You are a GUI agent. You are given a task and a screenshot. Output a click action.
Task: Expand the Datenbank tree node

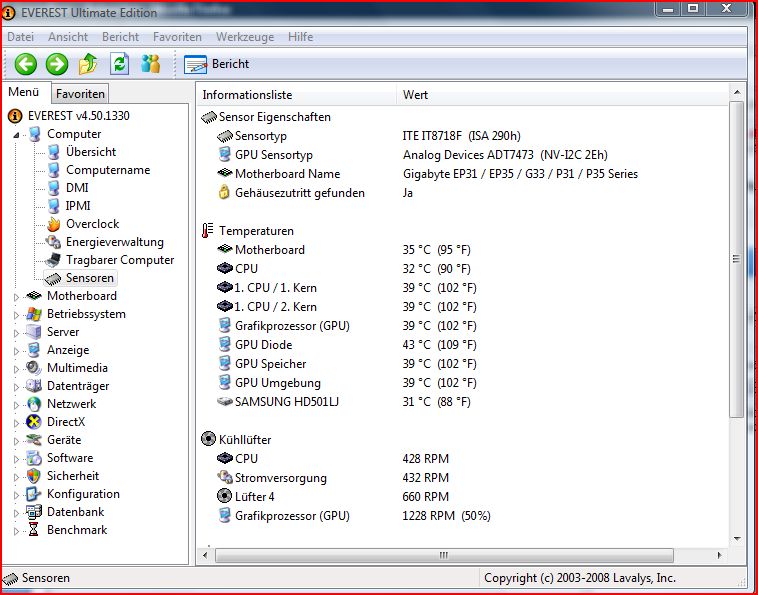[x=16, y=513]
